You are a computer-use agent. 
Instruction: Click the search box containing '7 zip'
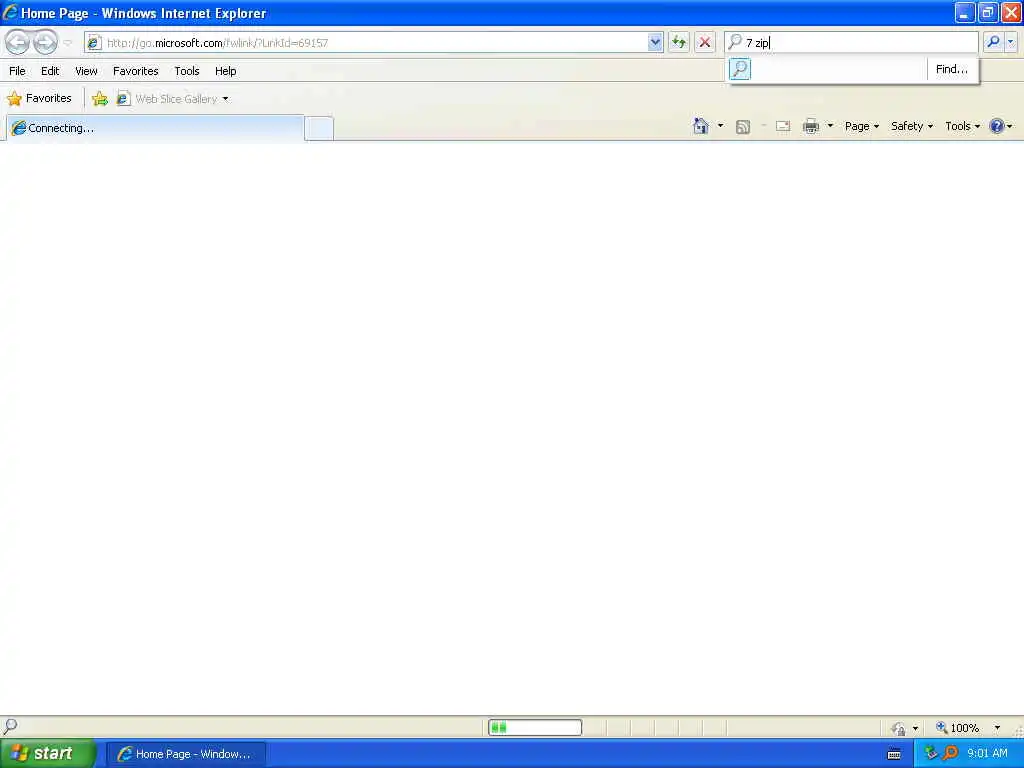tap(852, 43)
